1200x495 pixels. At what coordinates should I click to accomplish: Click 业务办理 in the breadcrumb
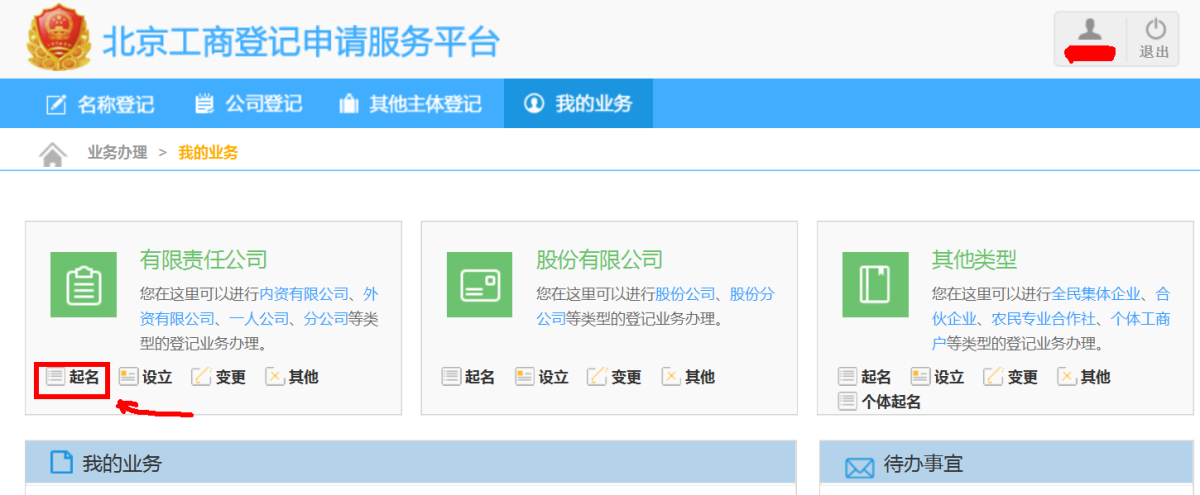(x=117, y=153)
